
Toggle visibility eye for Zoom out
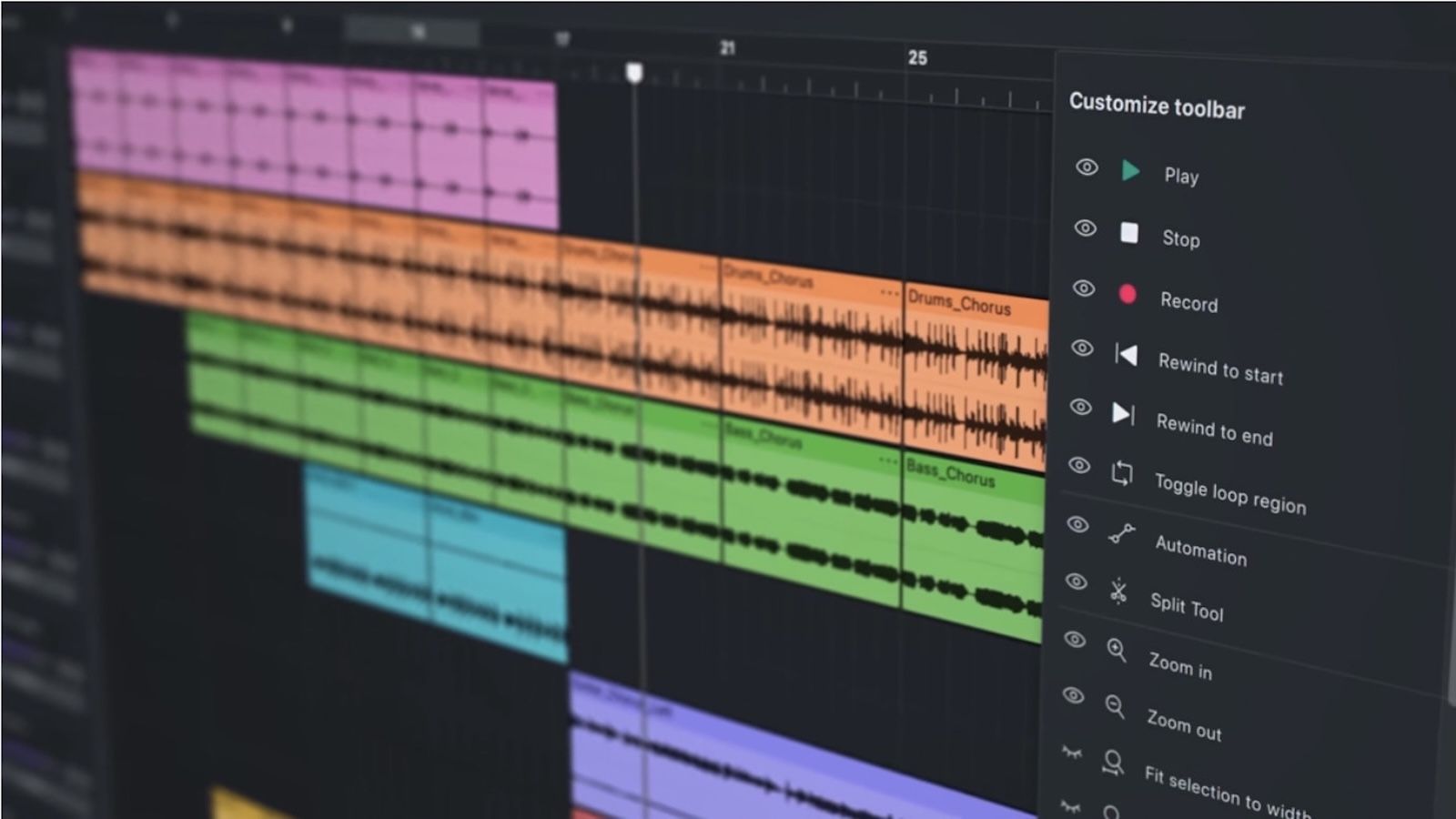coord(1073,696)
